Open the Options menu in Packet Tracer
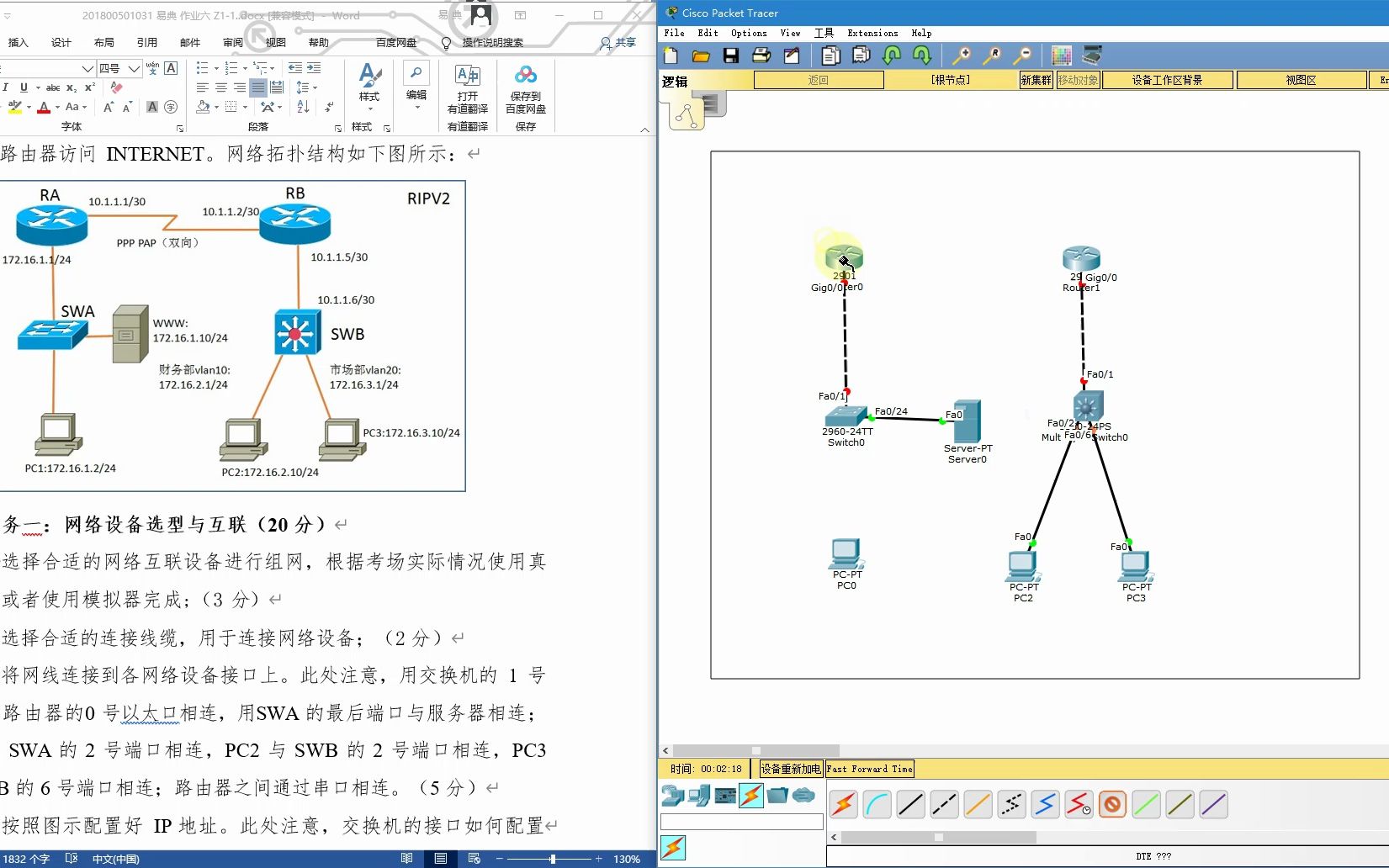The height and width of the screenshot is (868, 1389). [x=747, y=33]
